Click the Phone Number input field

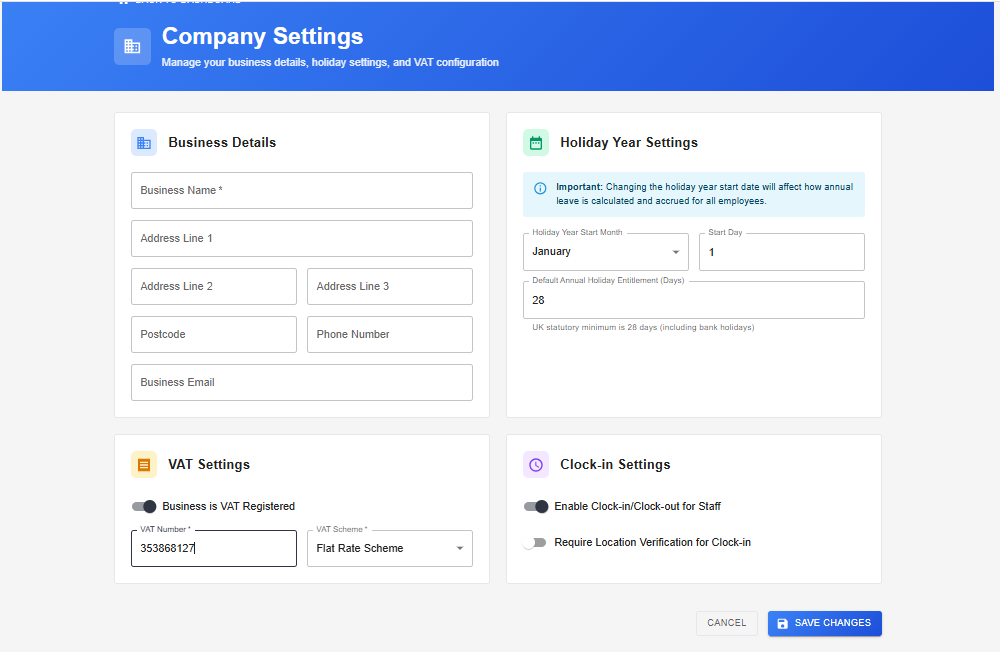point(390,334)
